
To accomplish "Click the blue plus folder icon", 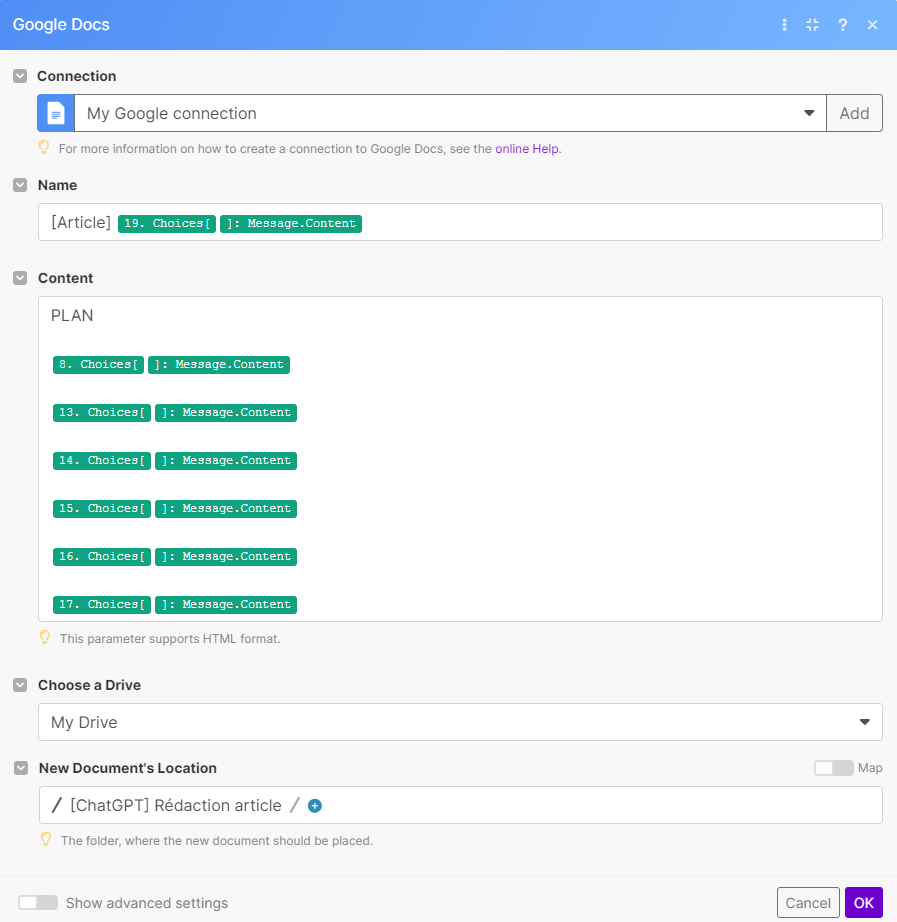I will 315,806.
